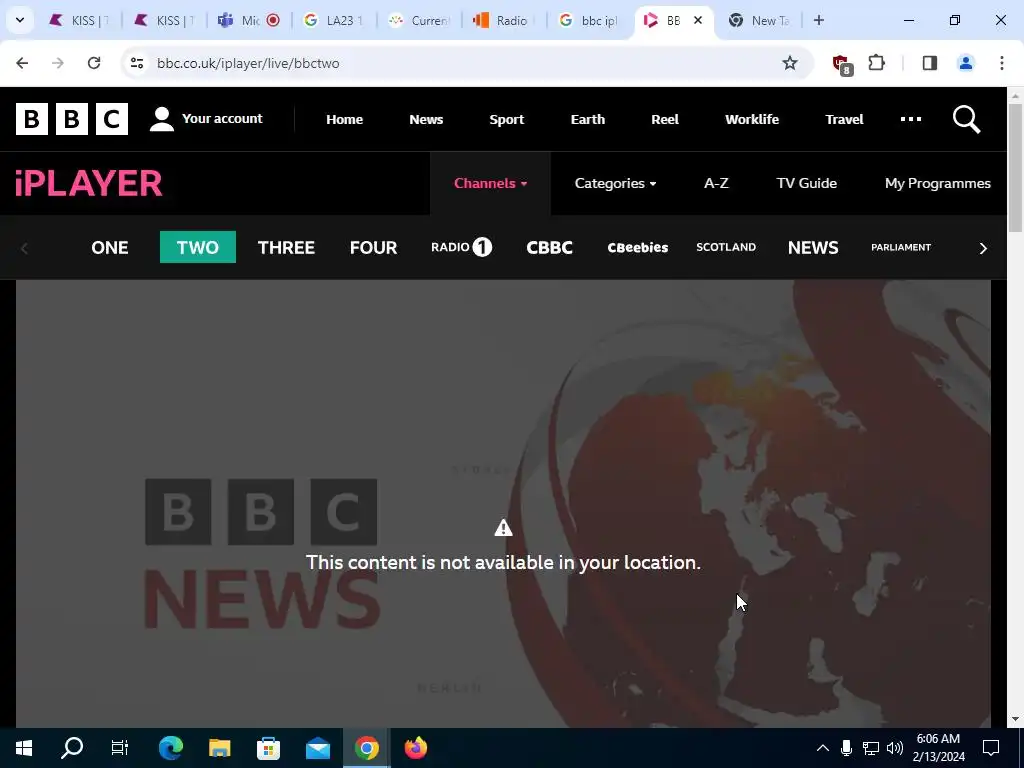Image resolution: width=1024 pixels, height=768 pixels.
Task: Open BBC Reel link
Action: point(665,120)
